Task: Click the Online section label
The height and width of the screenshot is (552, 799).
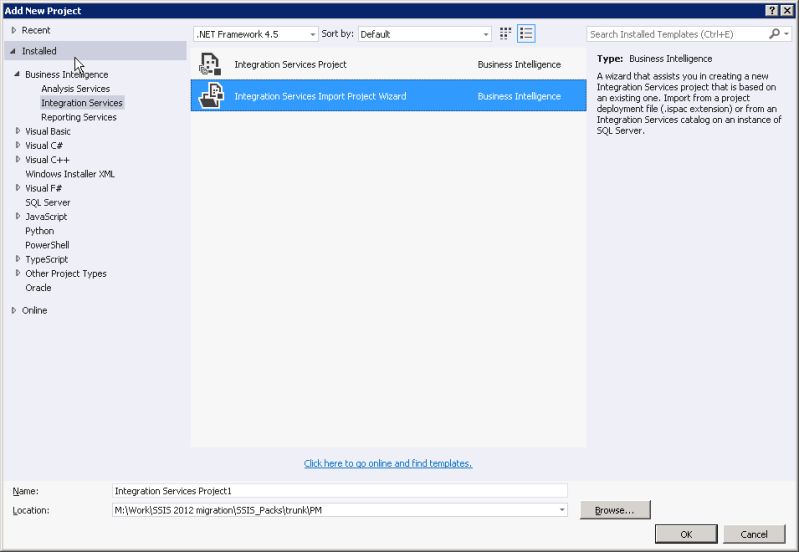Action: pyautogui.click(x=34, y=310)
